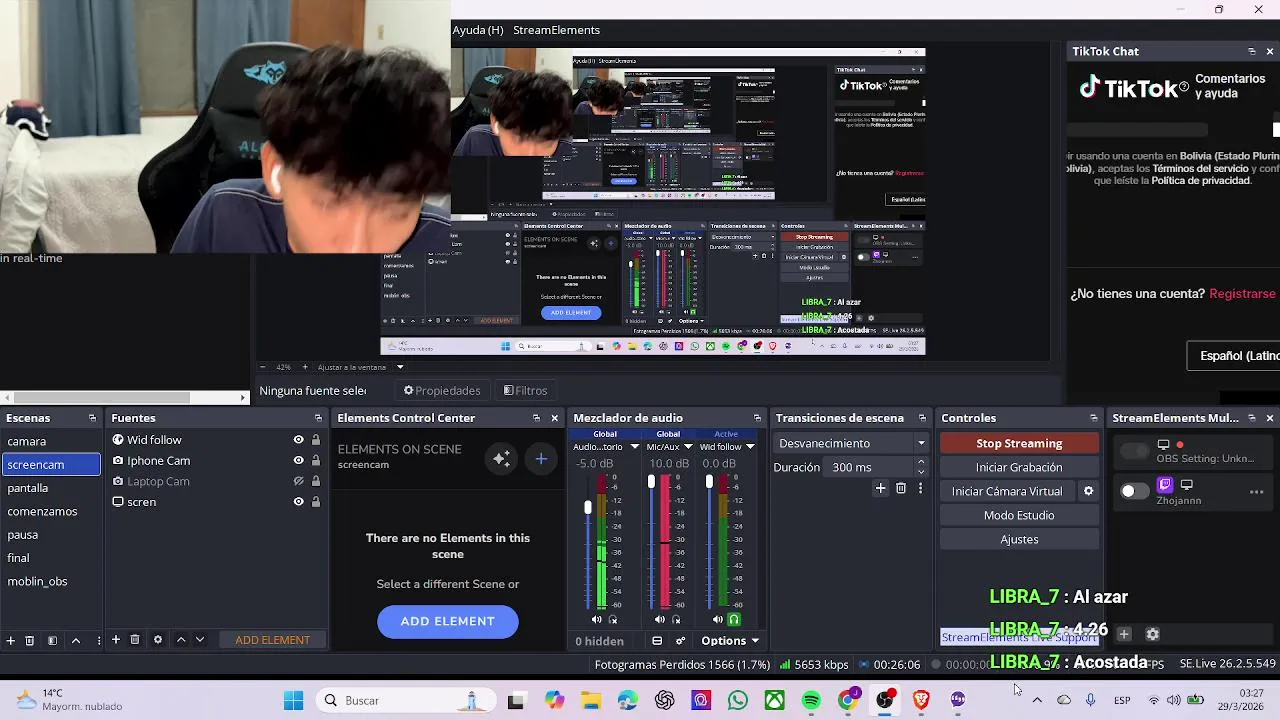Click the Audio escritorio volume slider

pyautogui.click(x=588, y=540)
